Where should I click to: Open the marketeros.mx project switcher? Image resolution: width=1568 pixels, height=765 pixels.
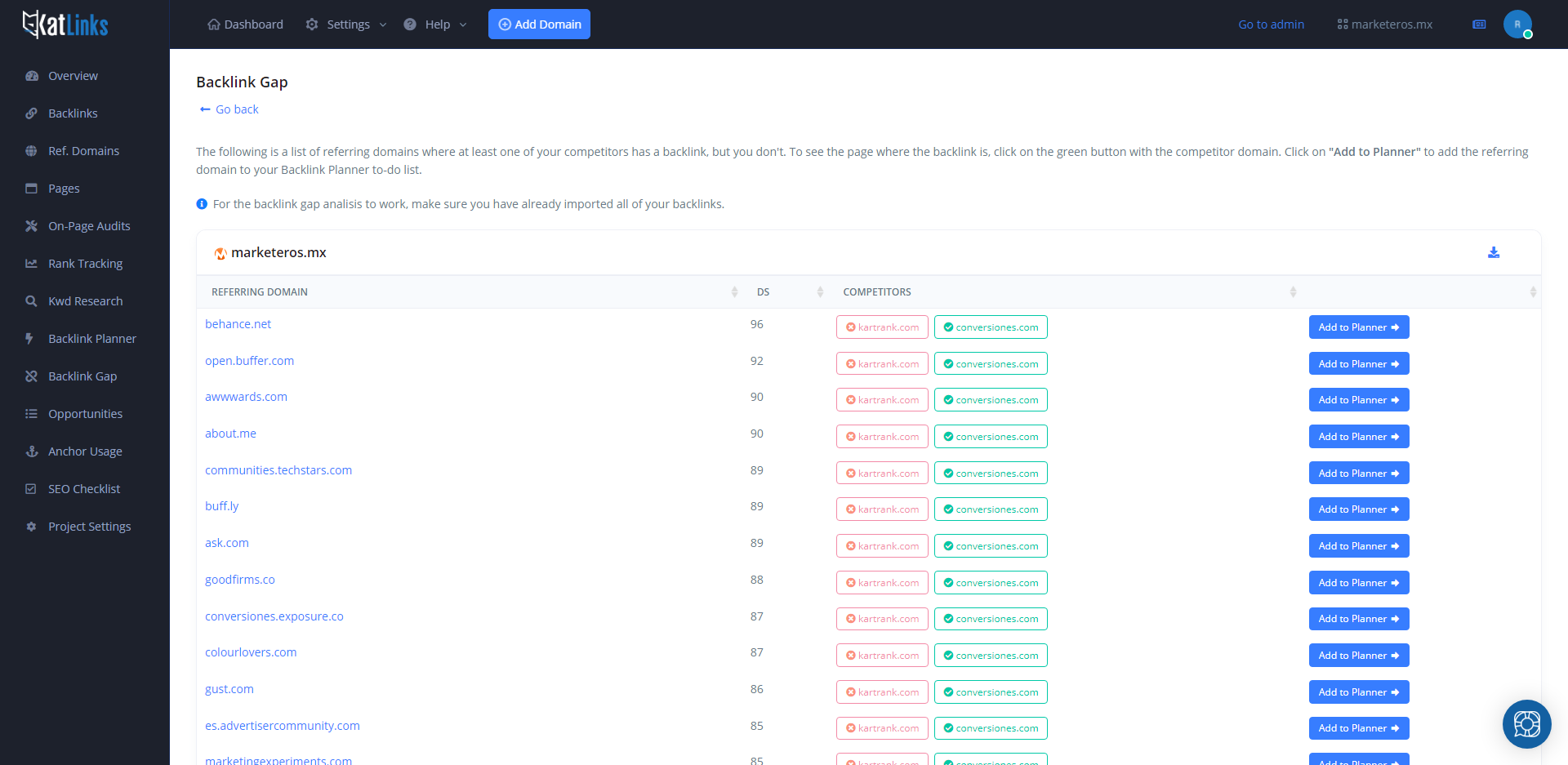[x=1385, y=24]
